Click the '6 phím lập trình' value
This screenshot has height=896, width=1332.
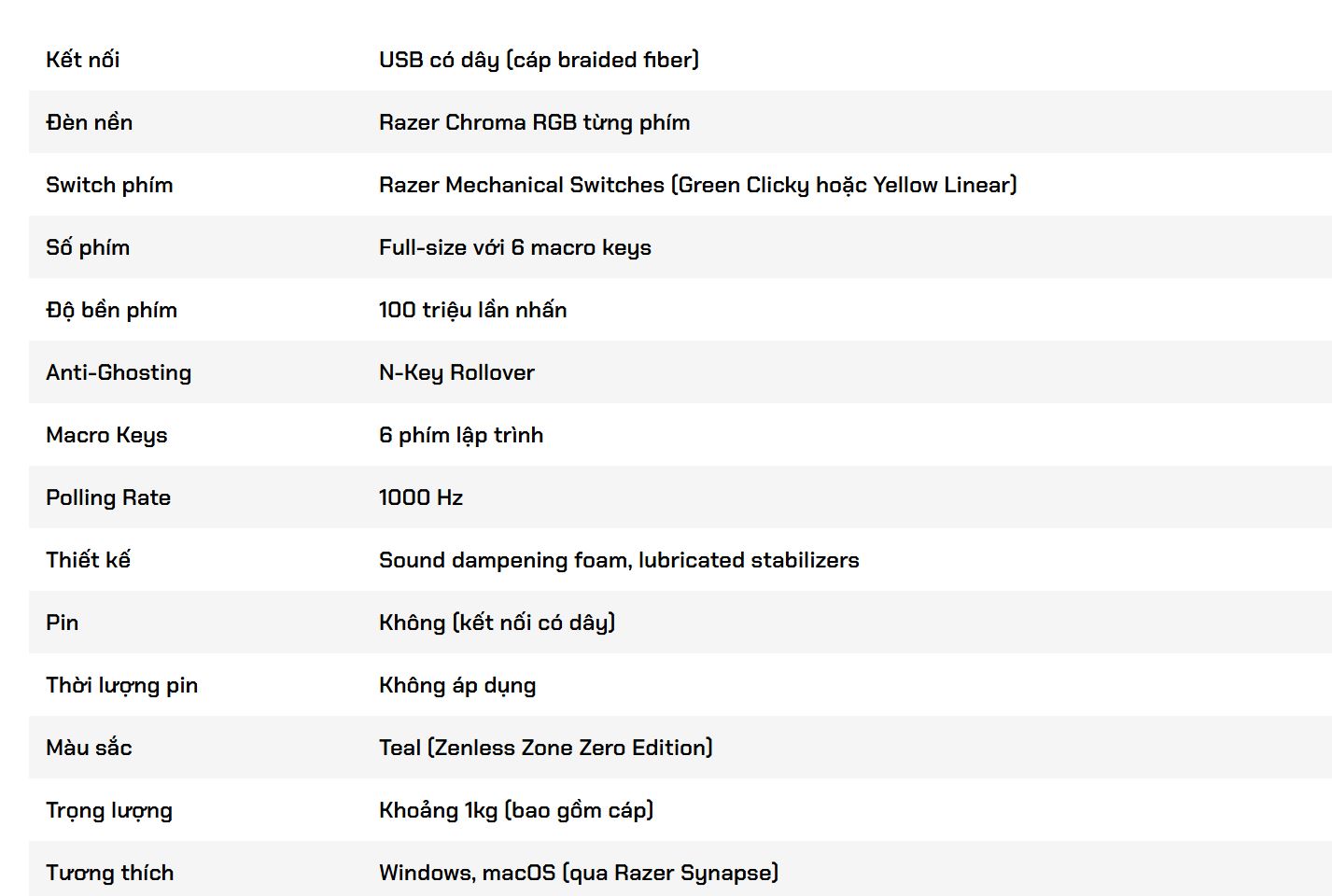click(x=461, y=435)
